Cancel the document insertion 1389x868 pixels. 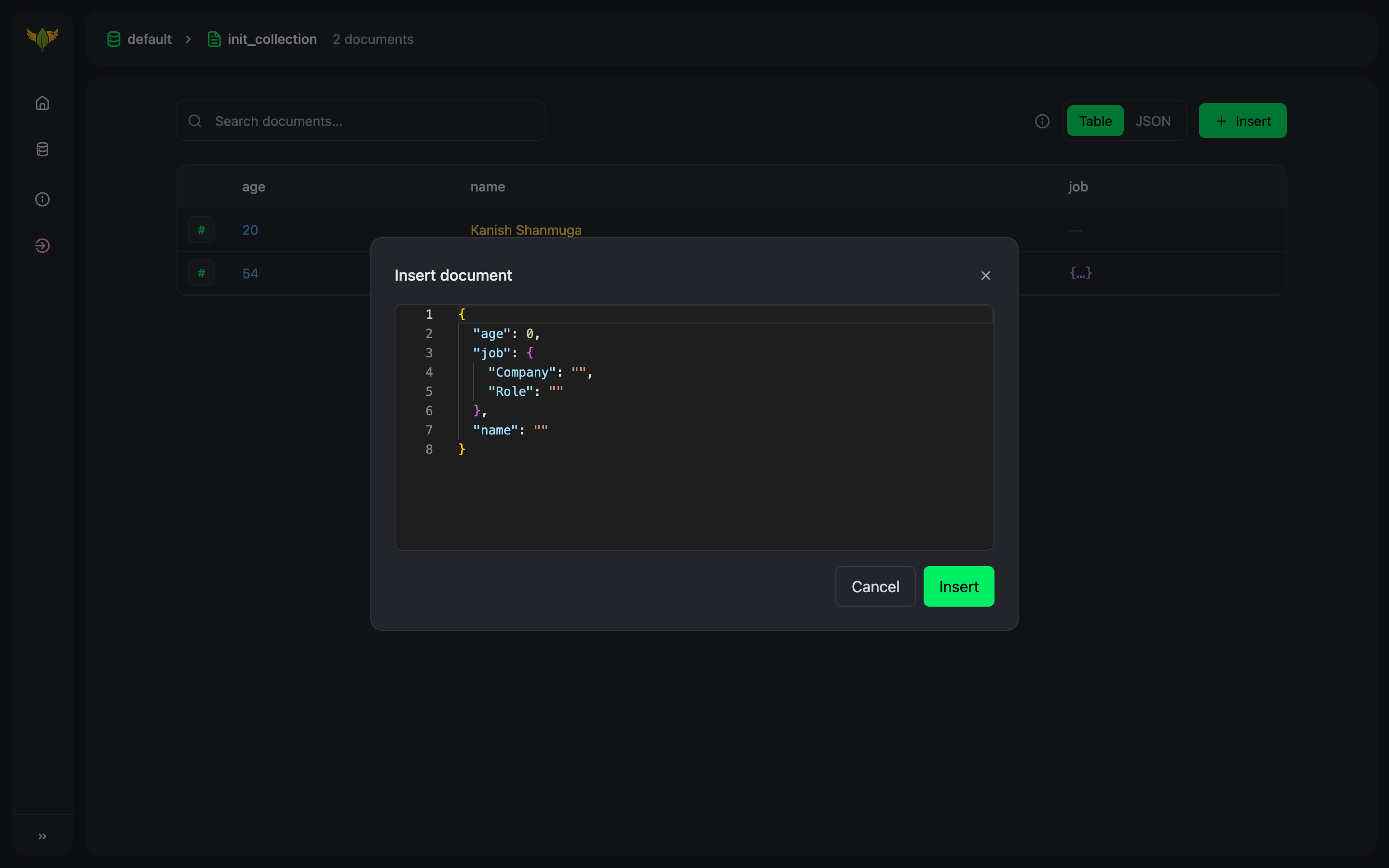(x=875, y=586)
